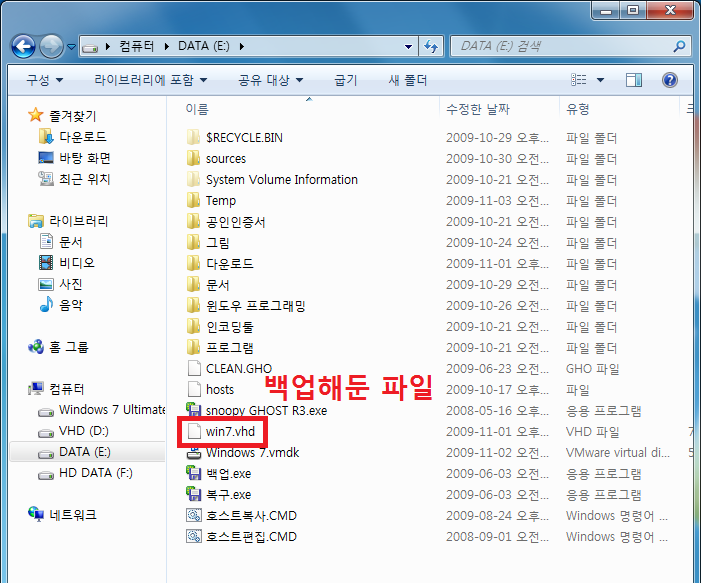The width and height of the screenshot is (701, 583).
Task: Open the 공유 대상 menu
Action: pyautogui.click(x=270, y=80)
